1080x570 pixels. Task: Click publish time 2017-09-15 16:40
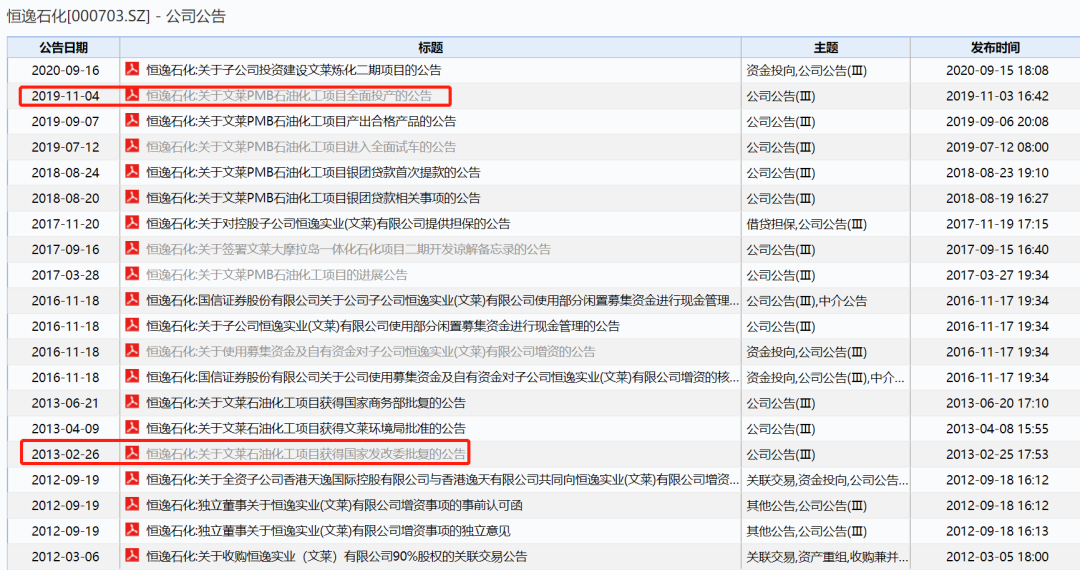(997, 249)
